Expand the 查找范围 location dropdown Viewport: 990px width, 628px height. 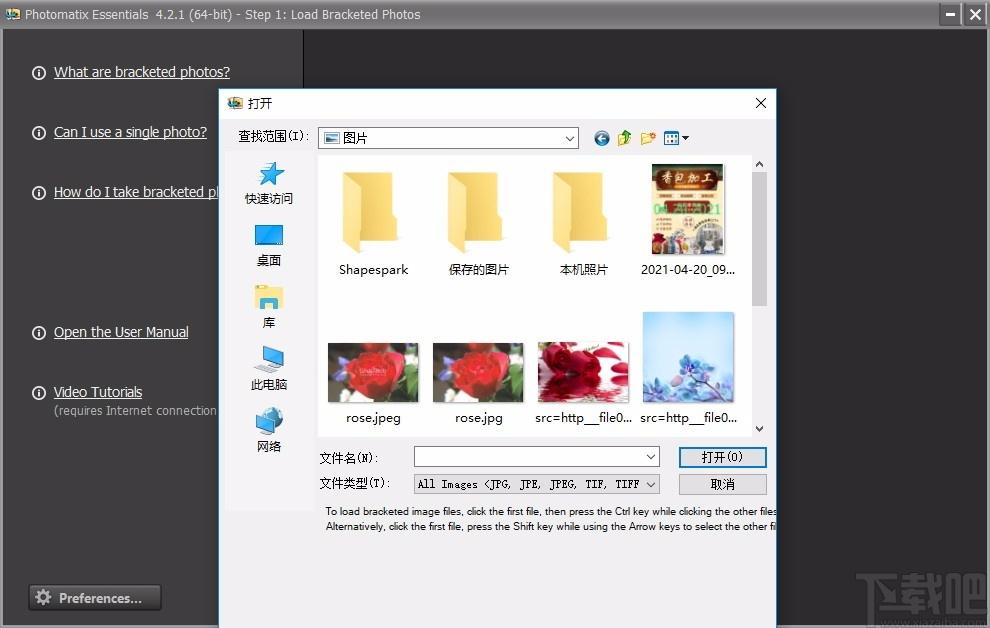coord(570,138)
